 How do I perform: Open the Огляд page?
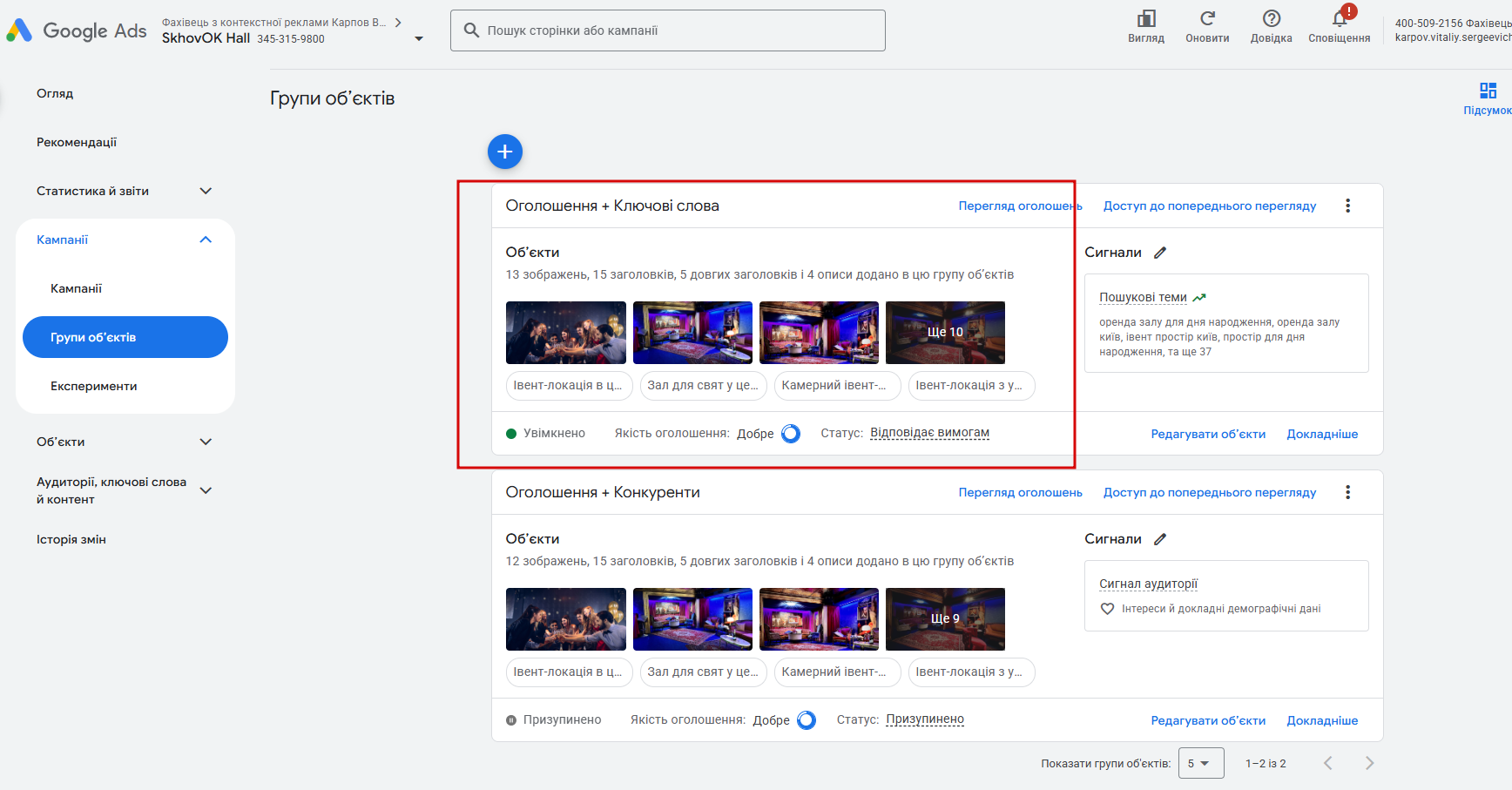(55, 93)
